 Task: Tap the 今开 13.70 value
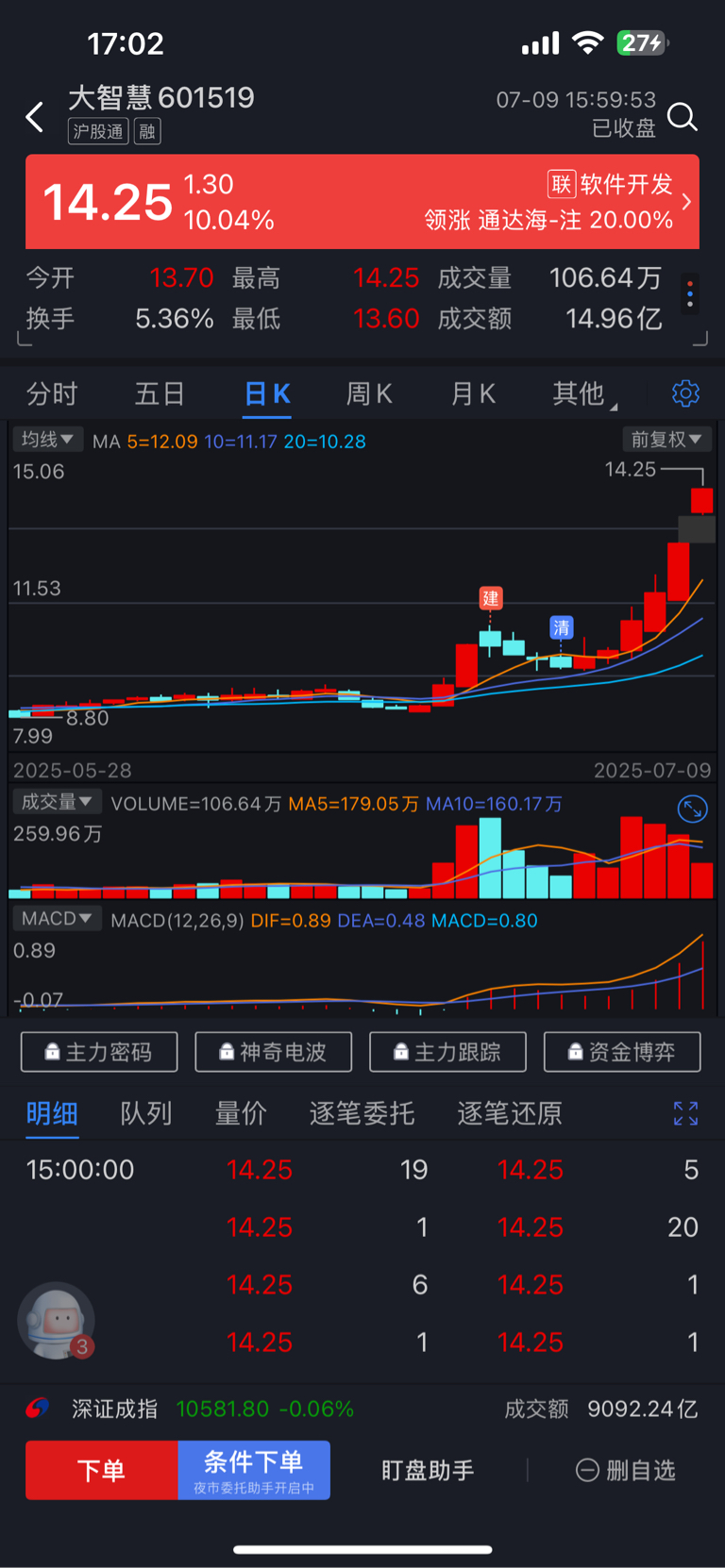pyautogui.click(x=181, y=277)
